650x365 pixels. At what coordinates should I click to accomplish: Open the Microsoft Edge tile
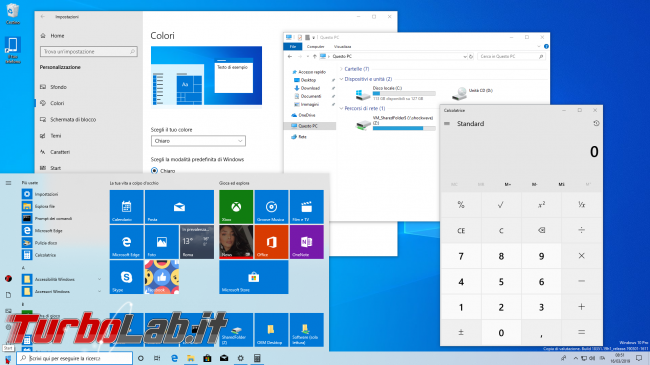pos(126,242)
